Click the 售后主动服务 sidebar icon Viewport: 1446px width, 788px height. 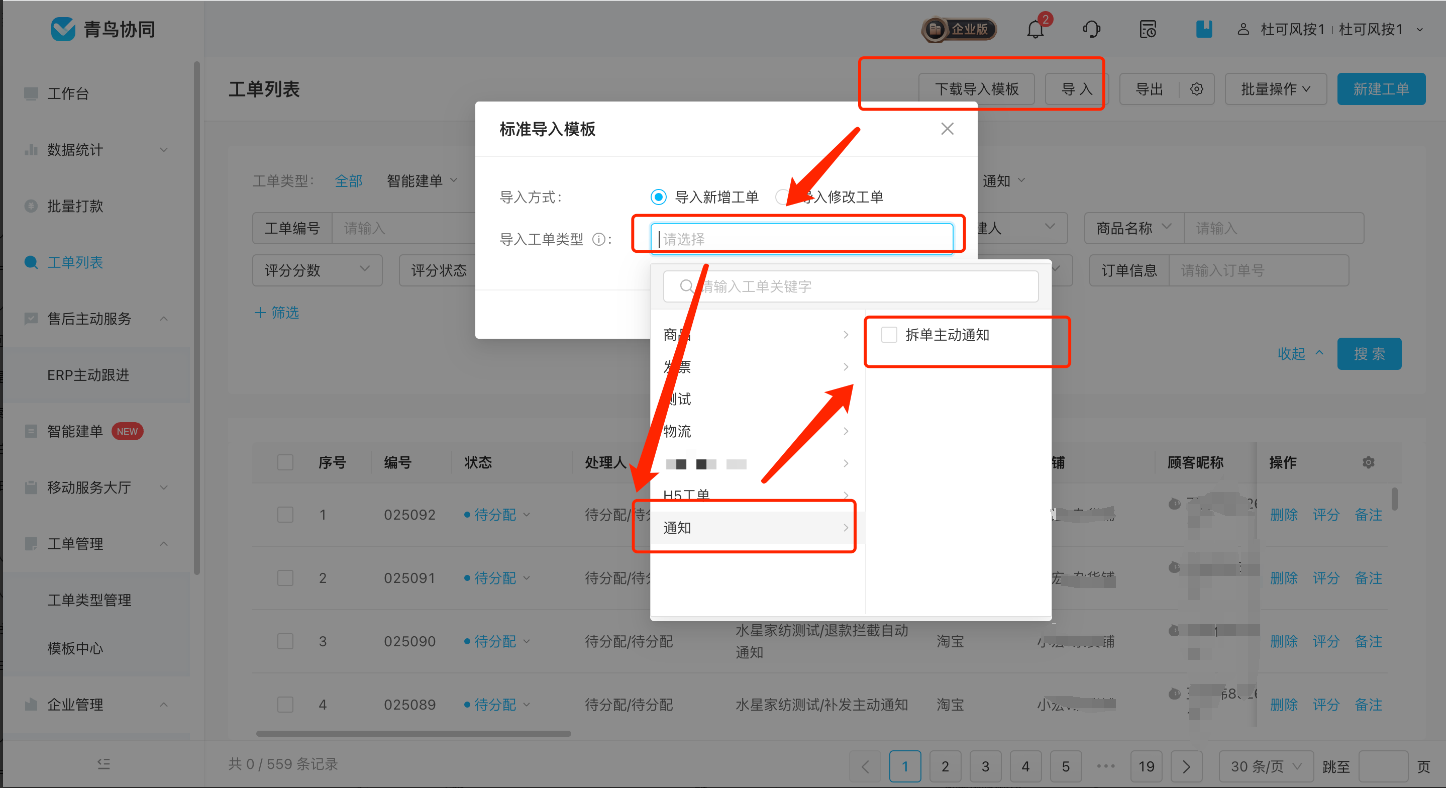(31, 318)
